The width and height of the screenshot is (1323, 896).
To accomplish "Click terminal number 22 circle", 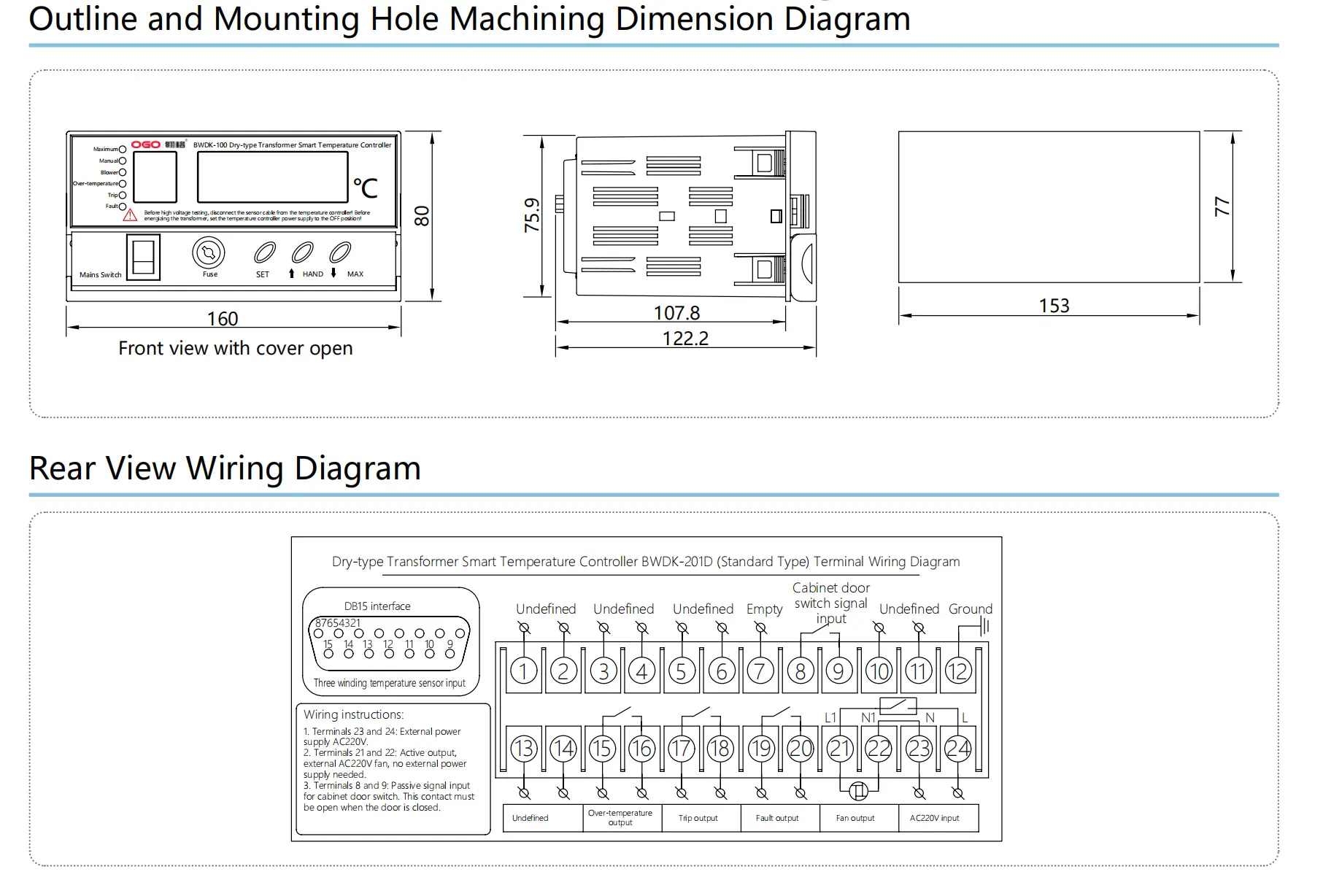I will pos(879,748).
